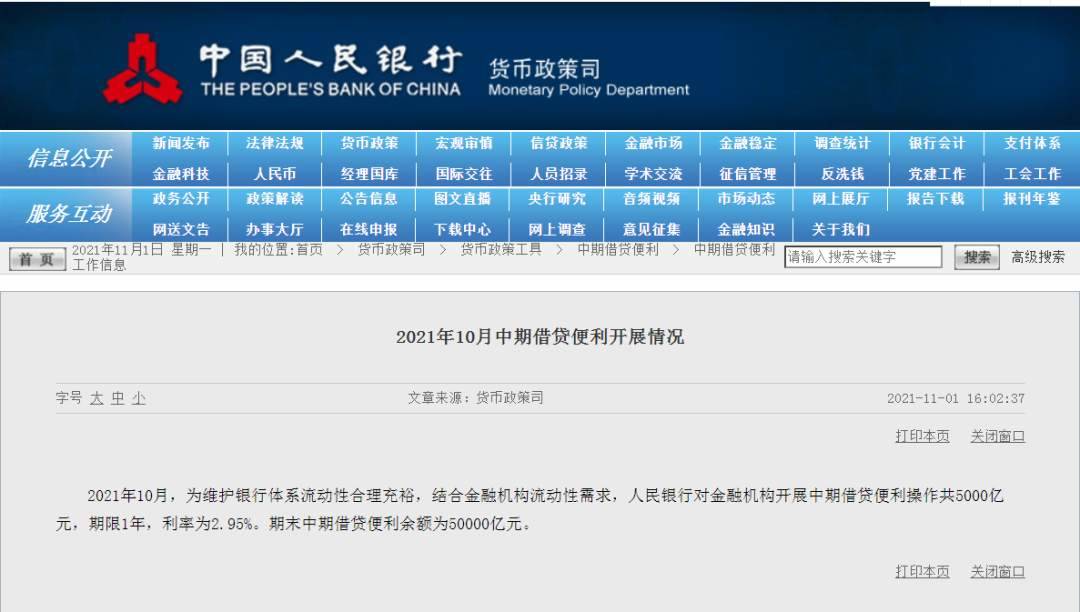
Task: Click the top 打印本页 print link
Action: click(922, 436)
